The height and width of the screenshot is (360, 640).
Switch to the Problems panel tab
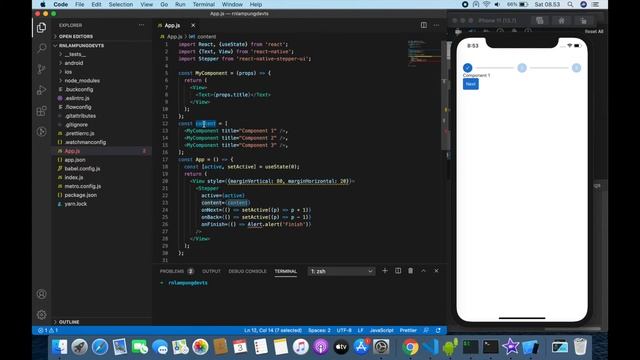tap(176, 271)
